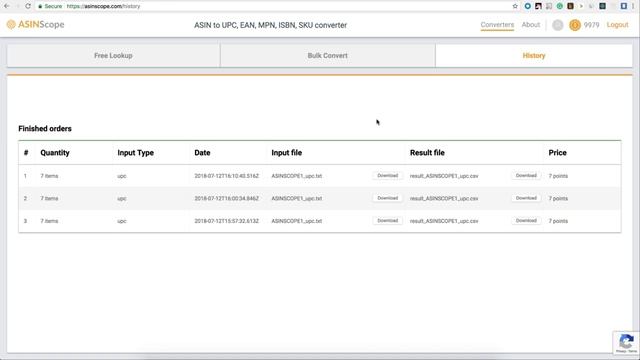This screenshot has width=640, height=360.
Task: Download result file for order 3
Action: pos(526,220)
